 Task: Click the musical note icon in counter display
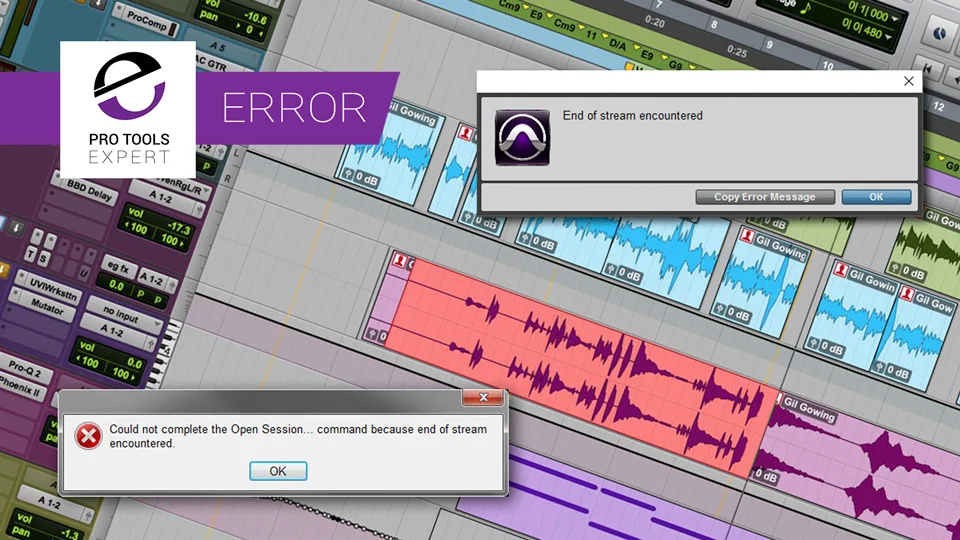(x=806, y=8)
